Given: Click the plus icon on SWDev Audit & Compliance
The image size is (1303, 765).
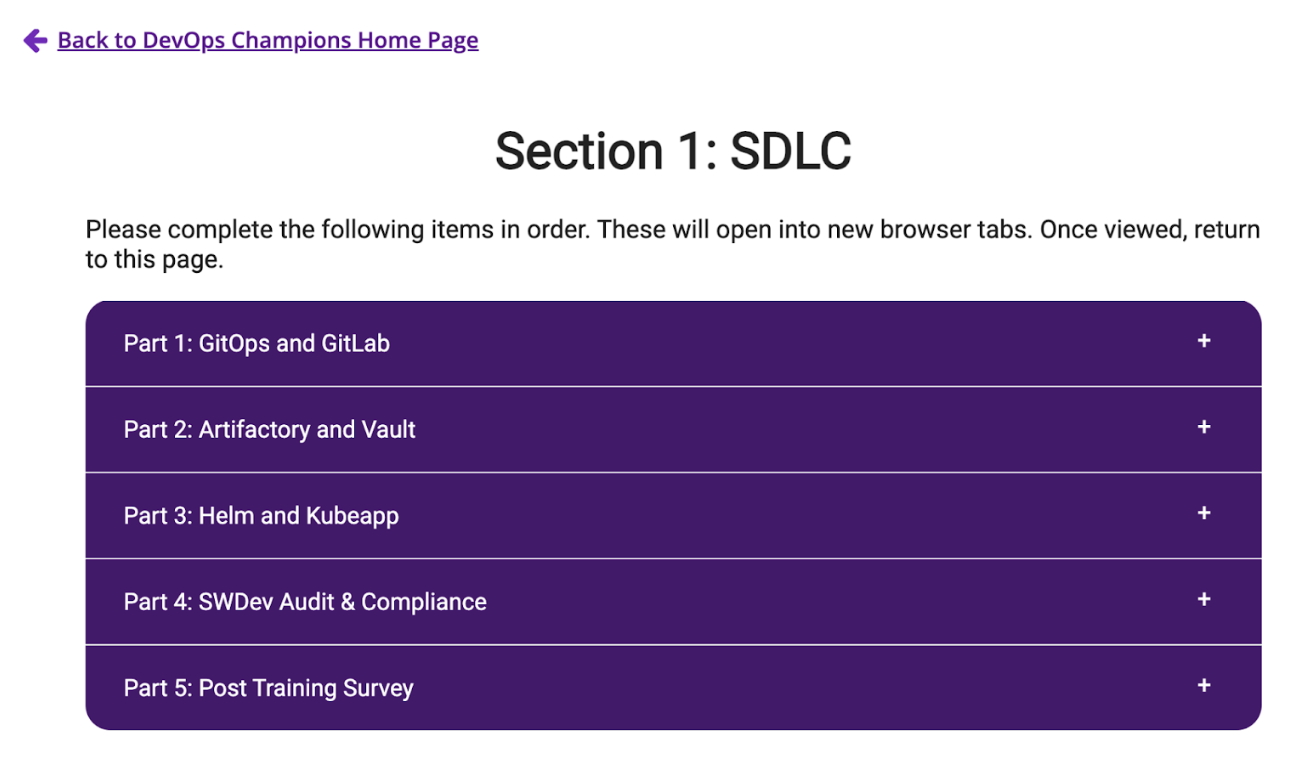Looking at the screenshot, I should point(1204,599).
